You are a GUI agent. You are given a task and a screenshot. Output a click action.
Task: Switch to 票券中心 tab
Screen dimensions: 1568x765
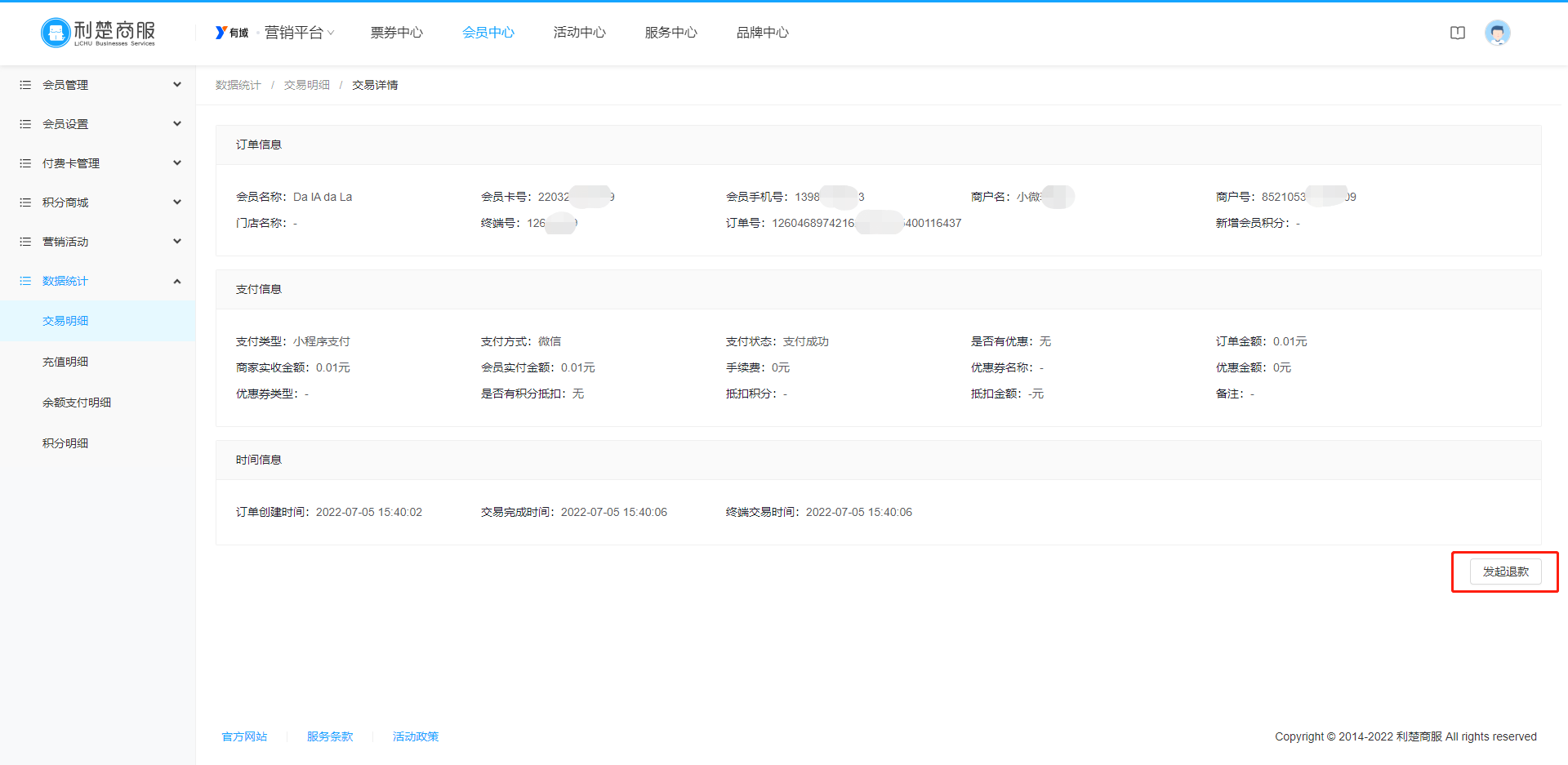coord(397,33)
